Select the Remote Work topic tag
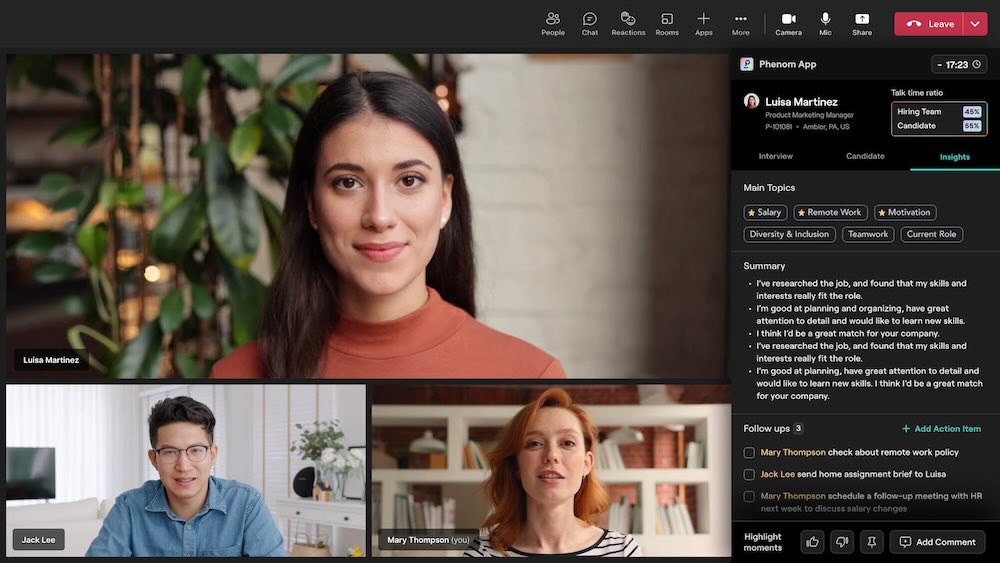Viewport: 1000px width, 563px height. click(x=830, y=212)
